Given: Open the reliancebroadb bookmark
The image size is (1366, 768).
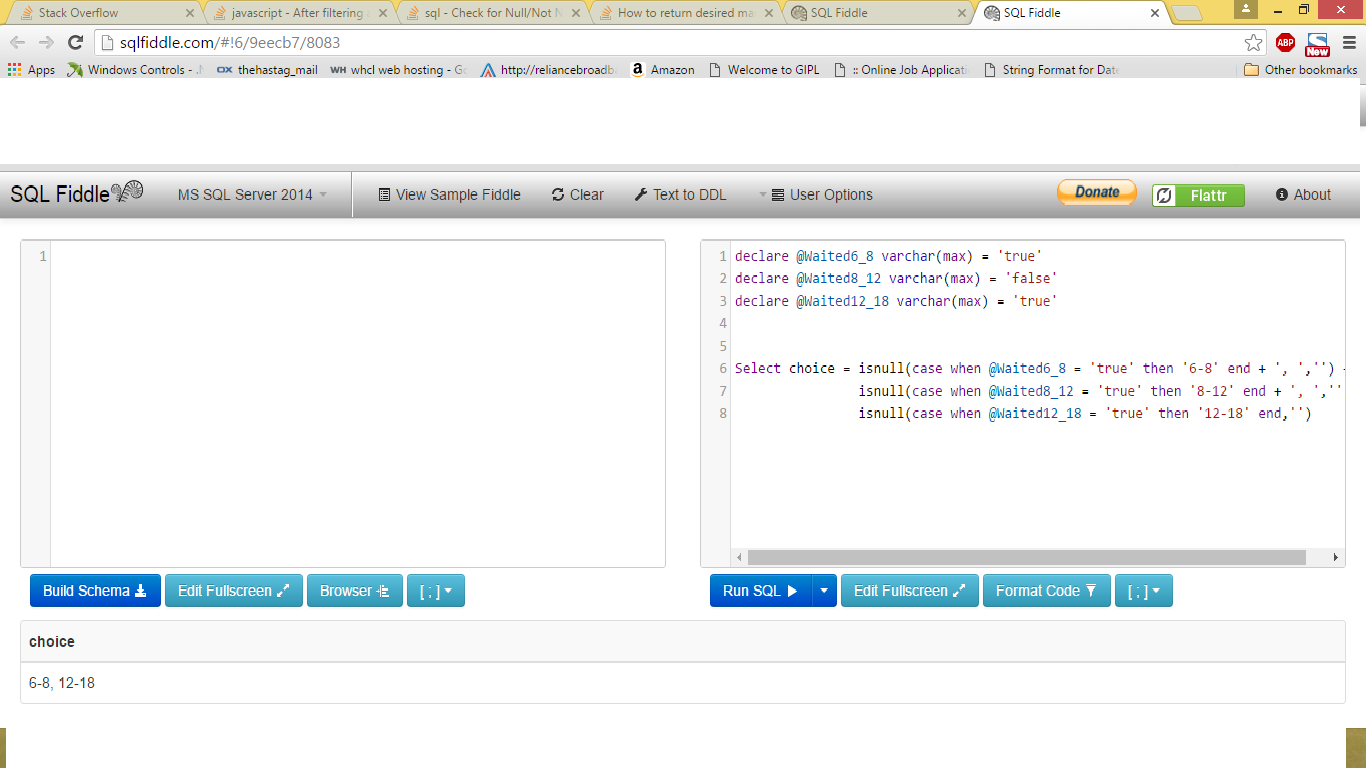Looking at the screenshot, I should (548, 70).
